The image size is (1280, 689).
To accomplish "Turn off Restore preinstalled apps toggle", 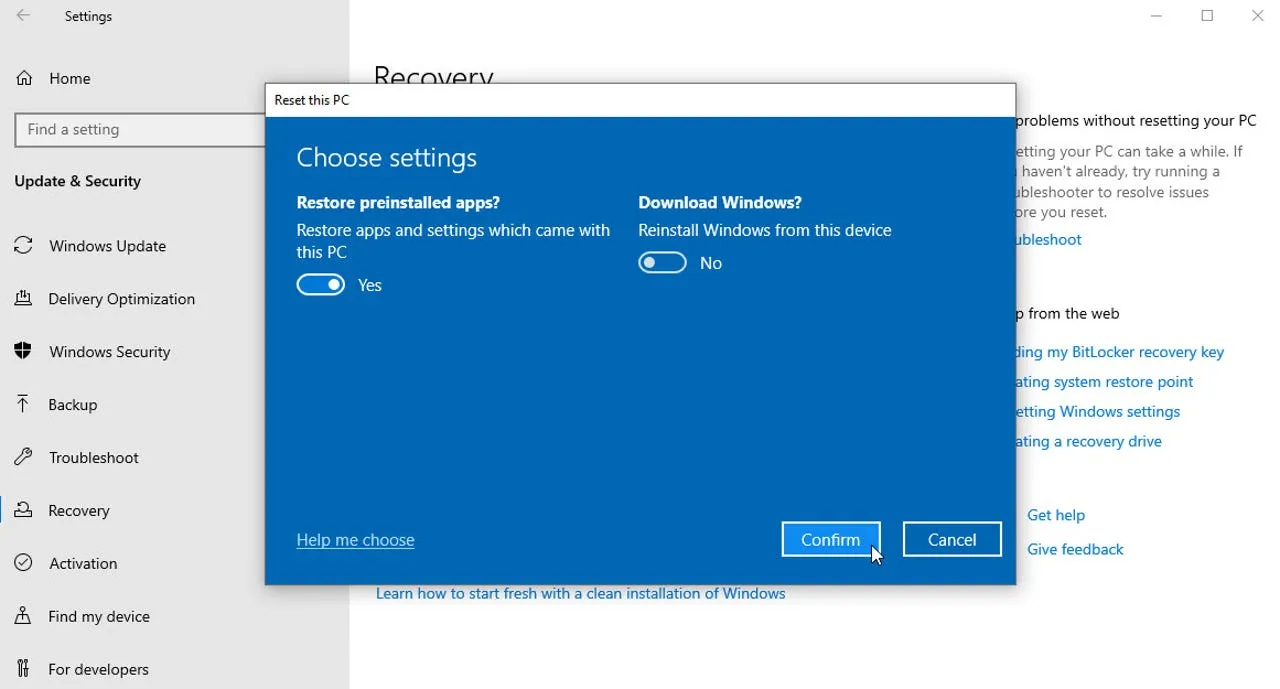I will click(x=321, y=285).
